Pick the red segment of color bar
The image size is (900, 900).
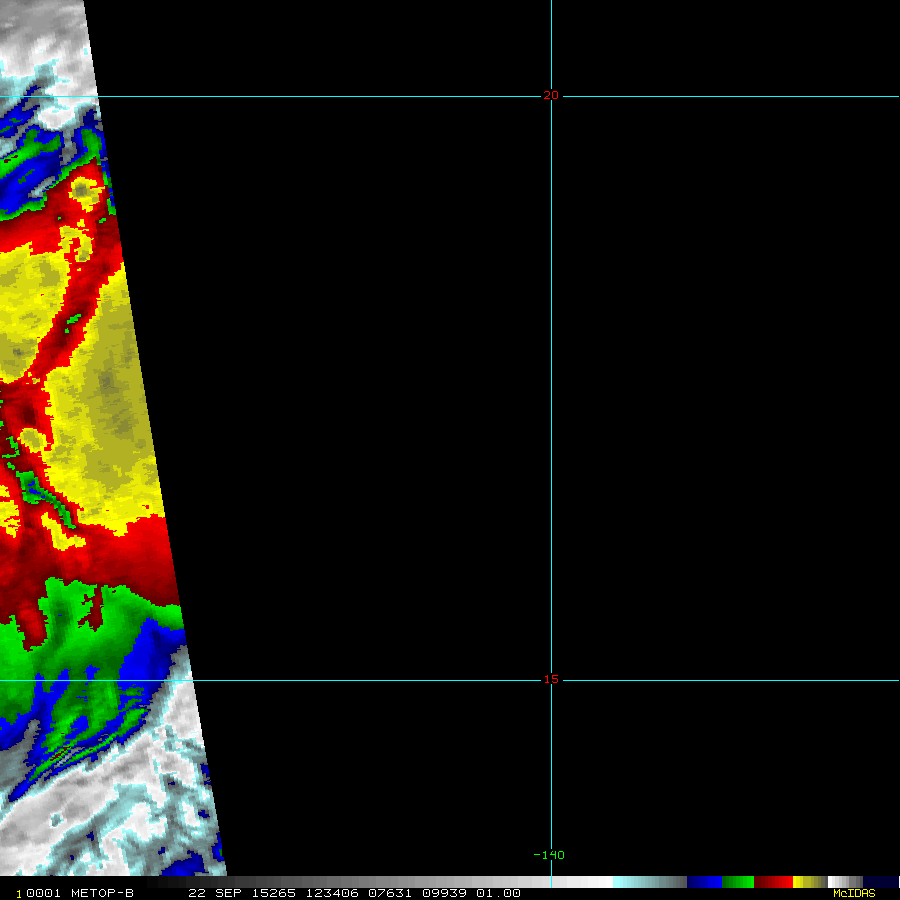773,882
